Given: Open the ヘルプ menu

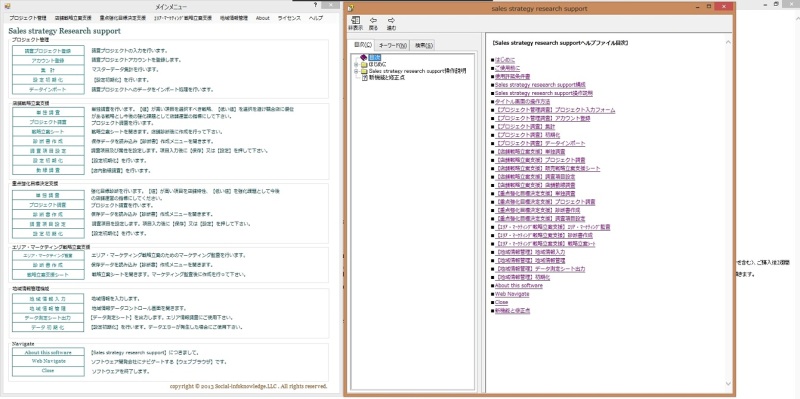Looking at the screenshot, I should 316,18.
